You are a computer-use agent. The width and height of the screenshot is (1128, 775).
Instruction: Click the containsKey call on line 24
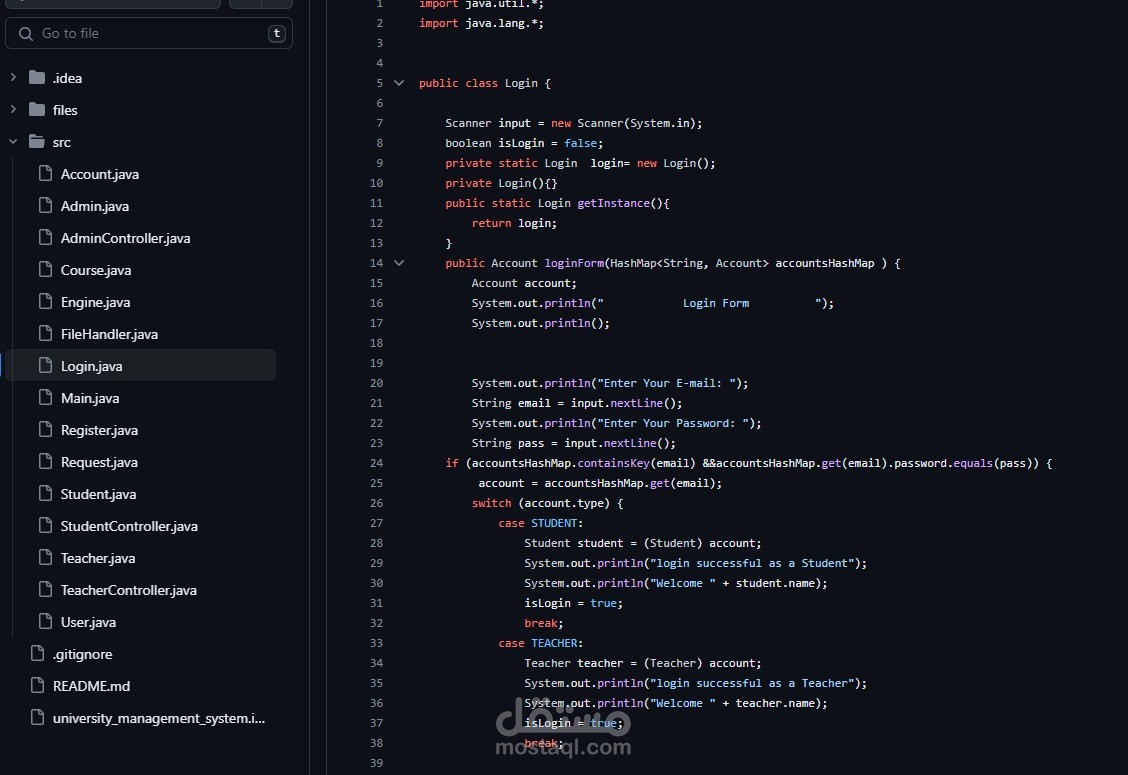tap(614, 463)
